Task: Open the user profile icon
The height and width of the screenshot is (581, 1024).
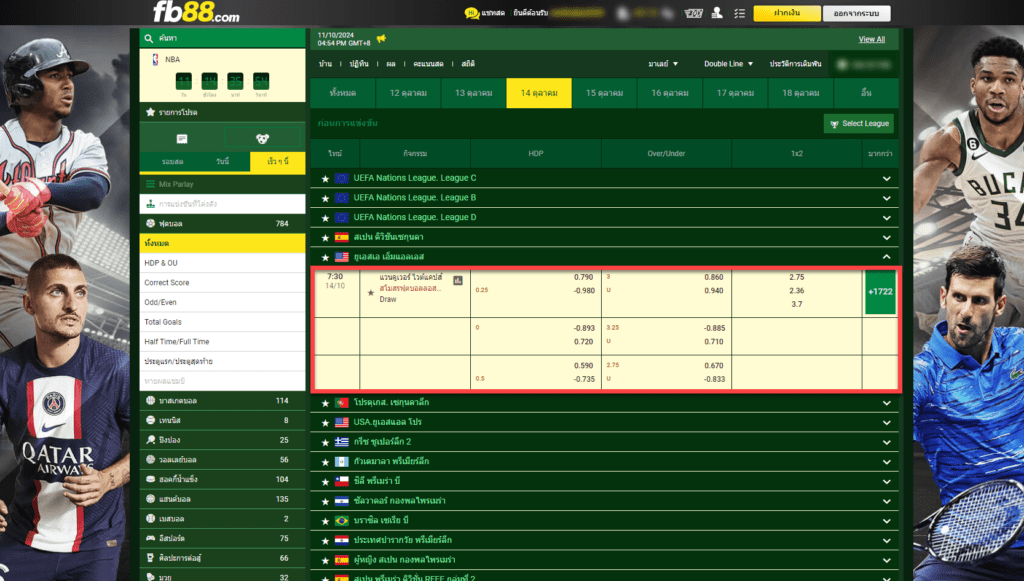Action: pyautogui.click(x=717, y=12)
